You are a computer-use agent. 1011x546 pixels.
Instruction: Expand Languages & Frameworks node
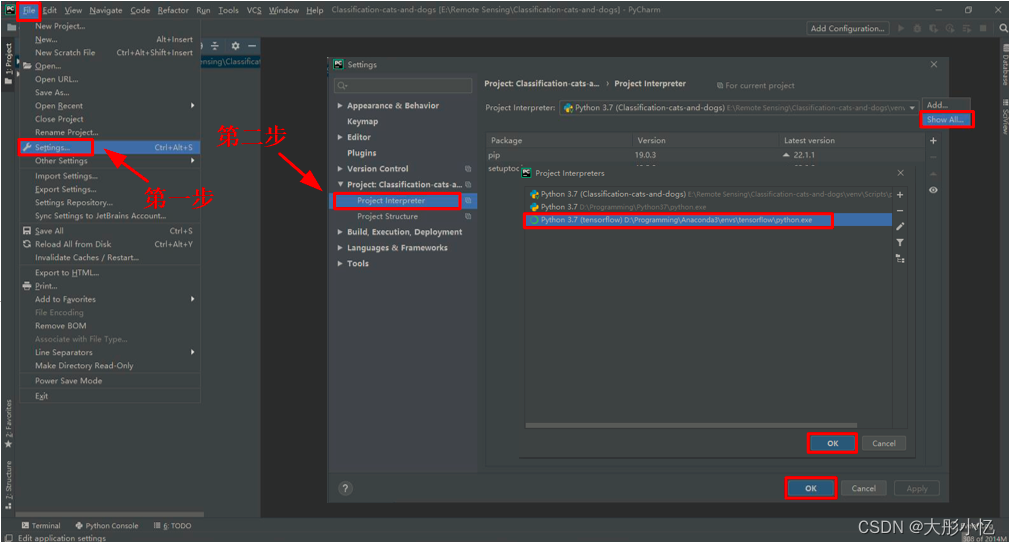(340, 248)
